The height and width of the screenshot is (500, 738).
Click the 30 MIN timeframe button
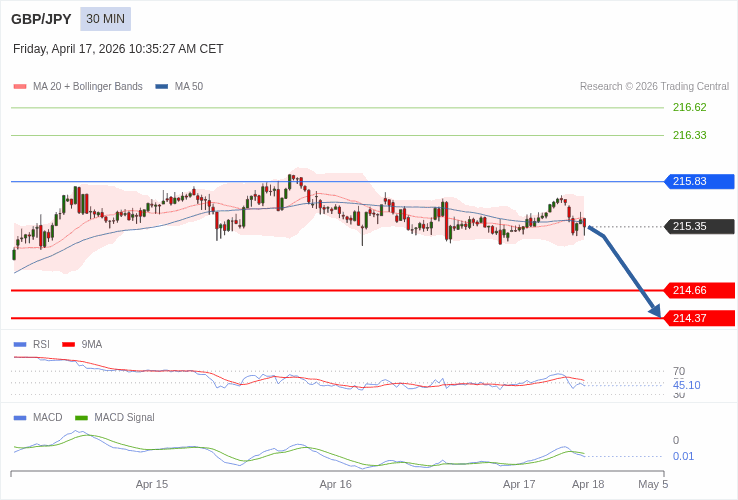tap(105, 19)
